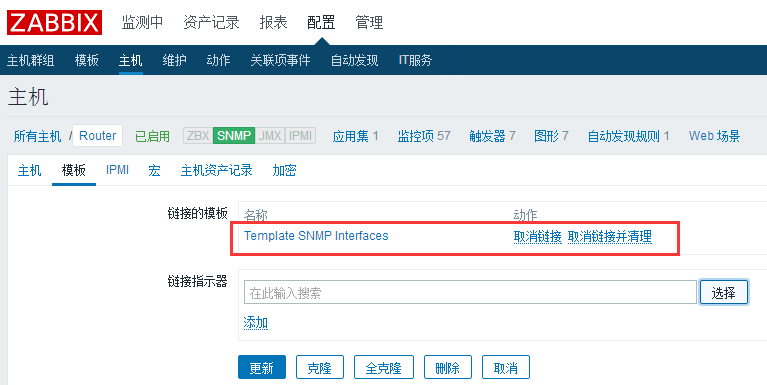
Task: Click 取消链接并清理 for the template
Action: (609, 237)
